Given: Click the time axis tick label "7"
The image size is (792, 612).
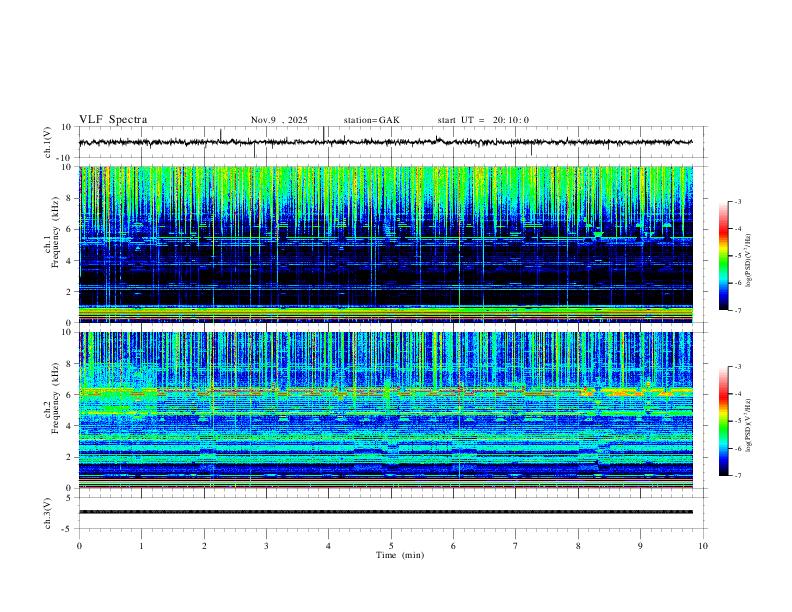Looking at the screenshot, I should [516, 546].
